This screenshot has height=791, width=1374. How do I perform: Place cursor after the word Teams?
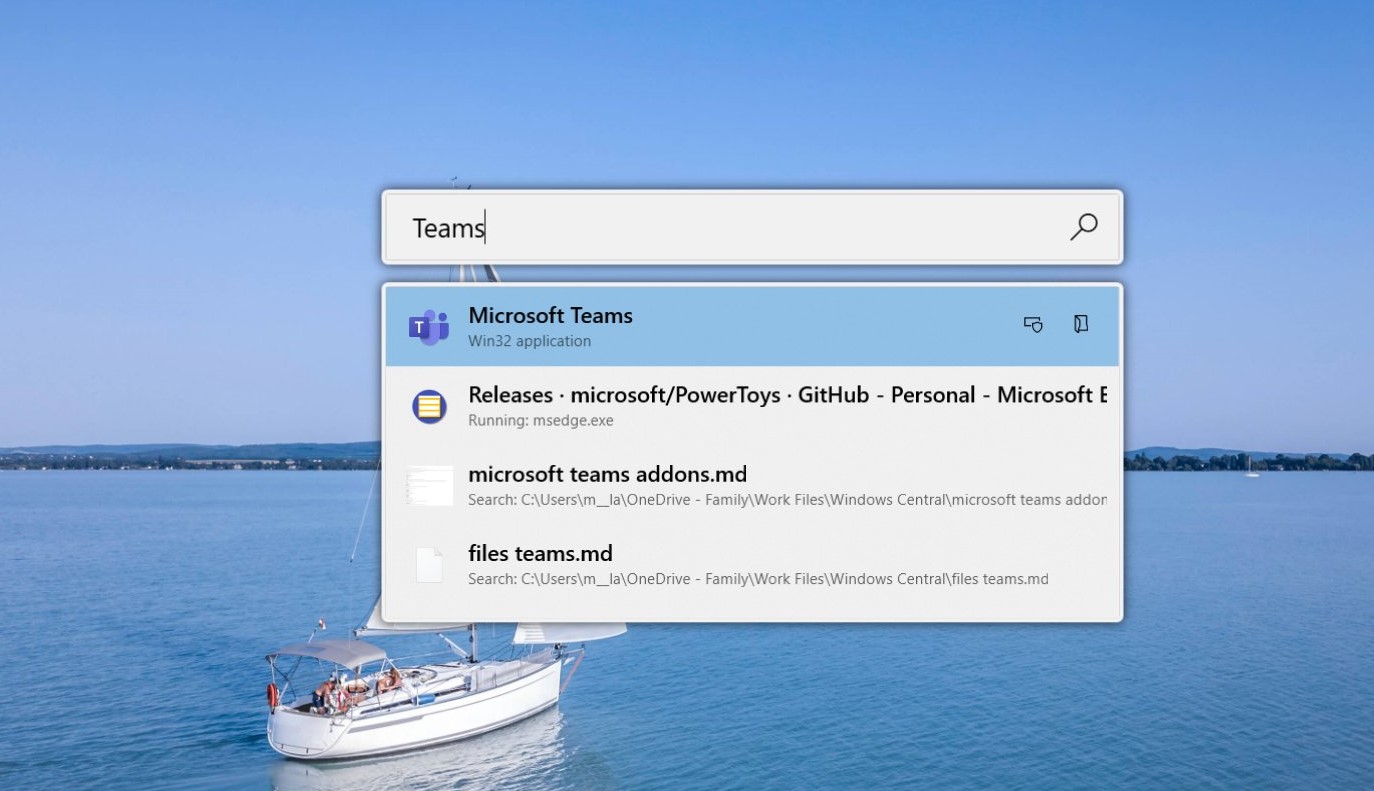(x=486, y=227)
